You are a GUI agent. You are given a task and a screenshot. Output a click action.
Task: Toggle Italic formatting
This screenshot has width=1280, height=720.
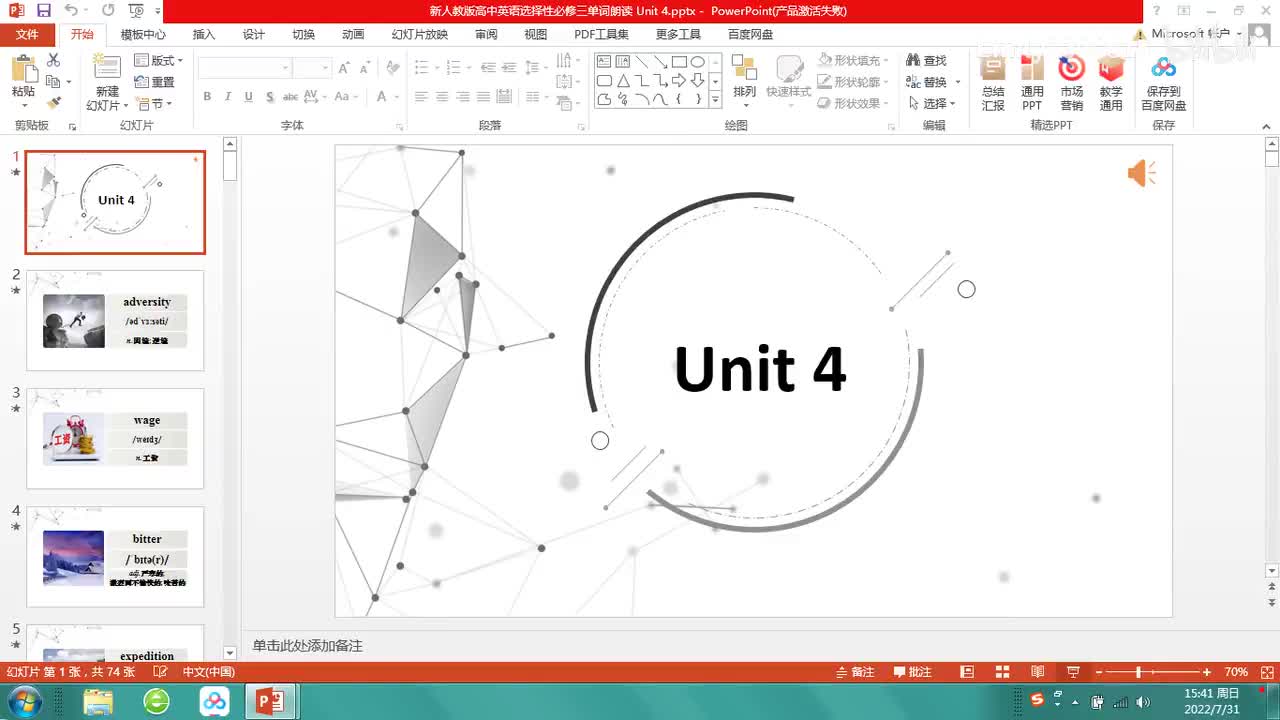[228, 97]
